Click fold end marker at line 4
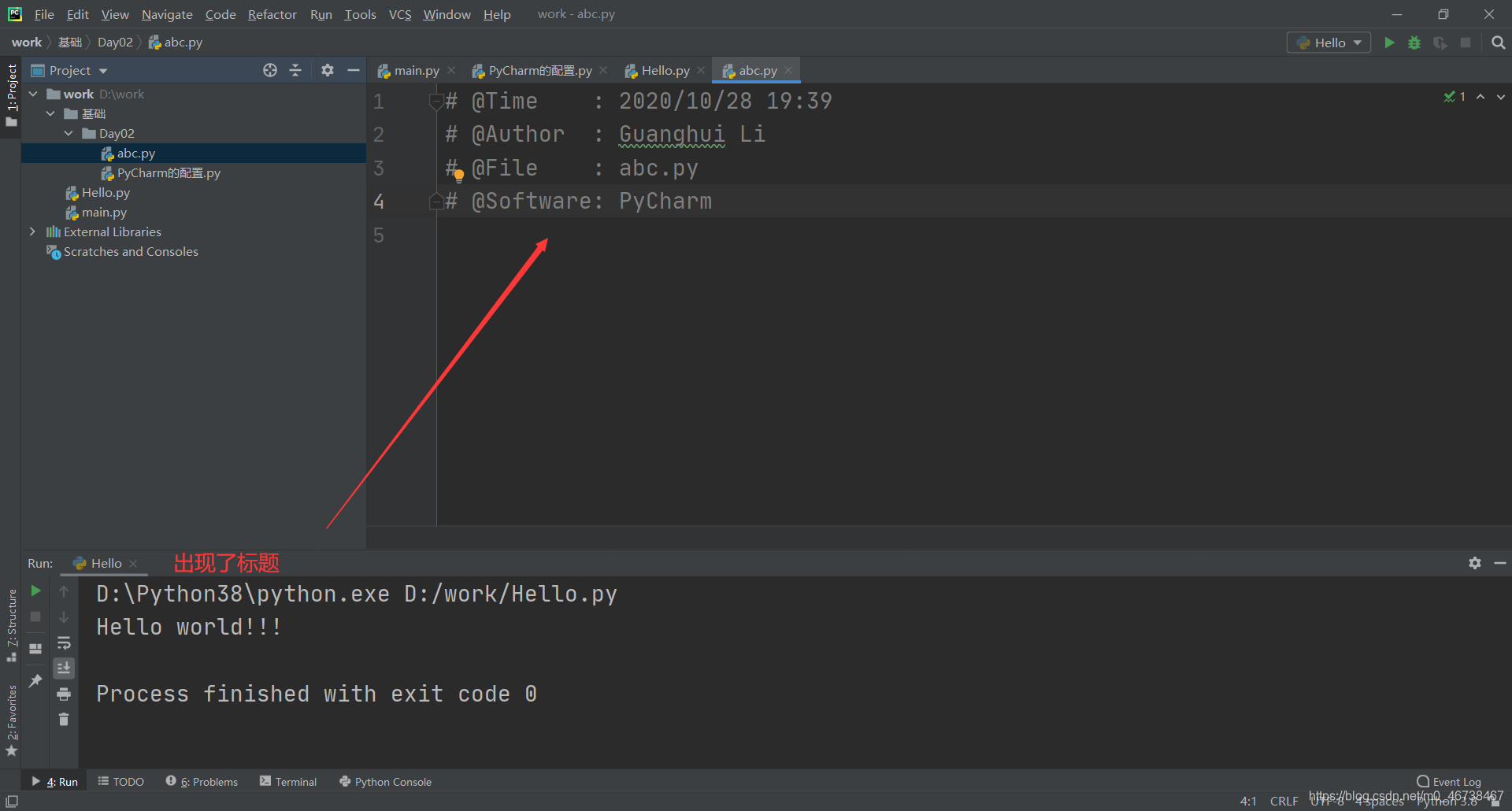The height and width of the screenshot is (811, 1512). [435, 202]
